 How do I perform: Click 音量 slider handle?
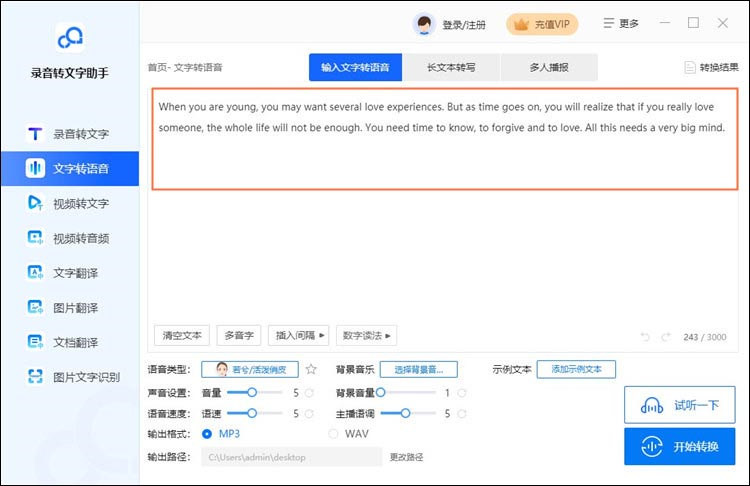click(x=252, y=393)
